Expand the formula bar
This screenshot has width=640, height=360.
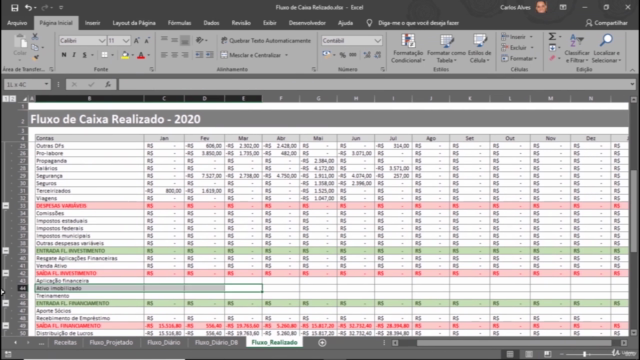coord(632,84)
